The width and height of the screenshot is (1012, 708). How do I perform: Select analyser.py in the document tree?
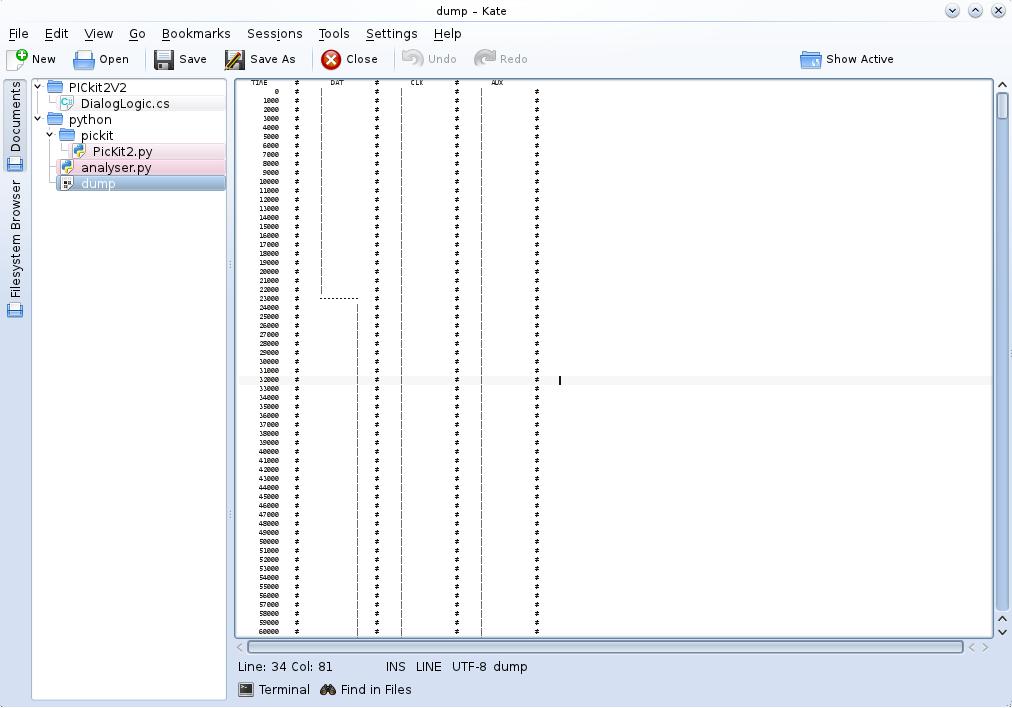point(116,168)
